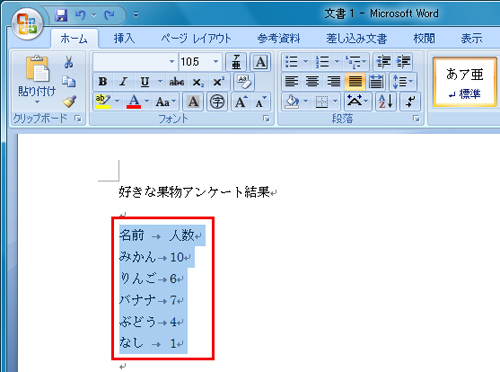500x372 pixels.
Task: Switch to the 校閲 tab
Action: click(x=424, y=39)
